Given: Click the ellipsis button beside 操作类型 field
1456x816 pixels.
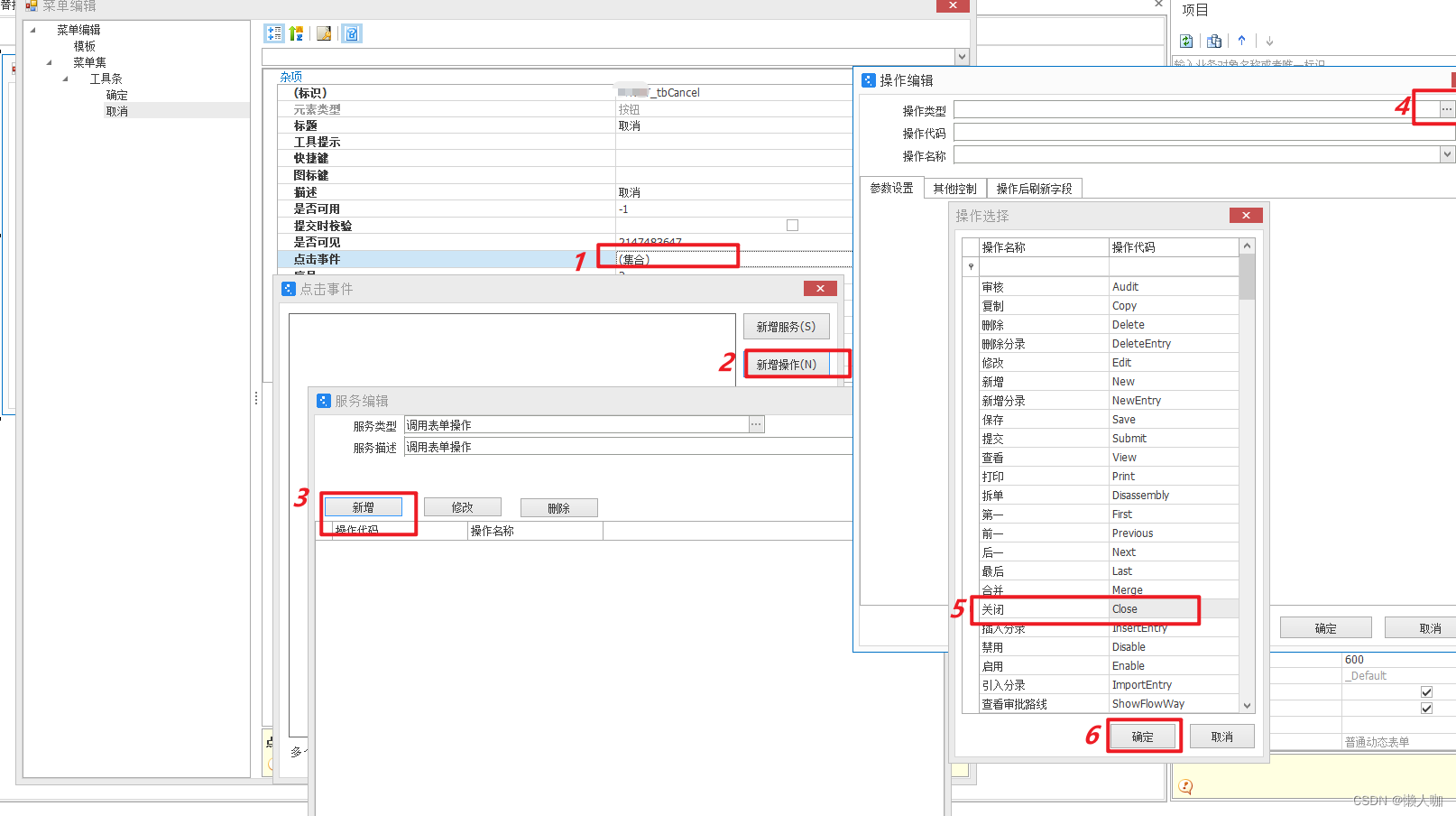Looking at the screenshot, I should (x=1446, y=109).
